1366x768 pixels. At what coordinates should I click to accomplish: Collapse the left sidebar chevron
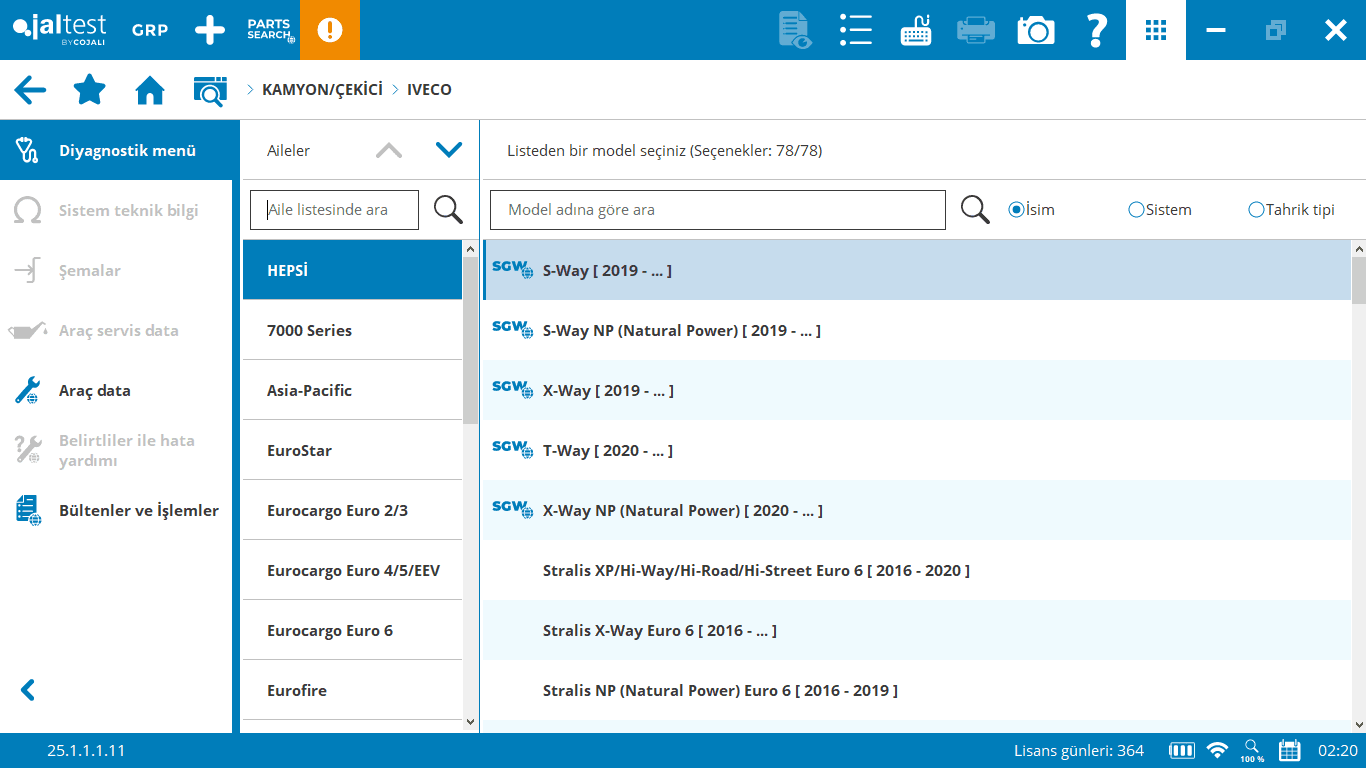[x=28, y=690]
